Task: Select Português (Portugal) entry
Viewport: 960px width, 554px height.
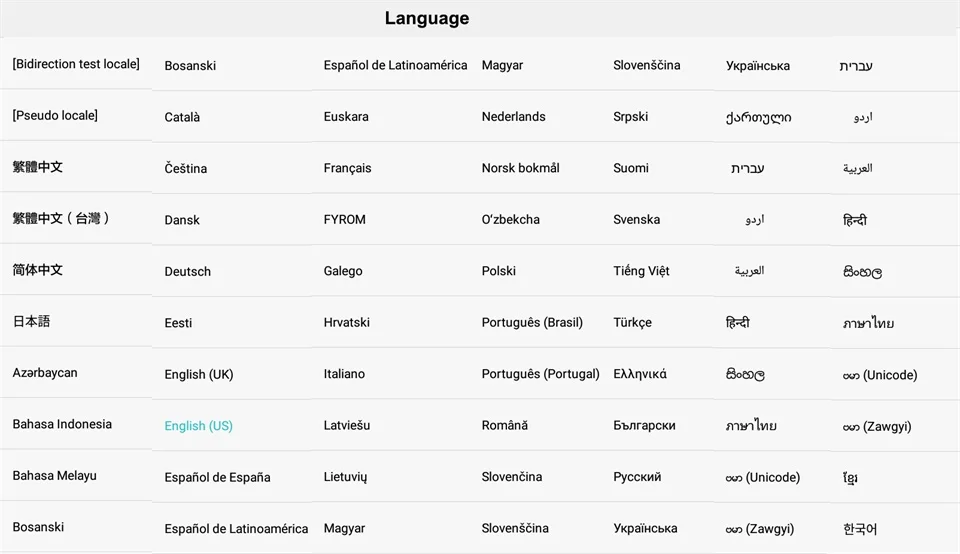Action: tap(540, 374)
